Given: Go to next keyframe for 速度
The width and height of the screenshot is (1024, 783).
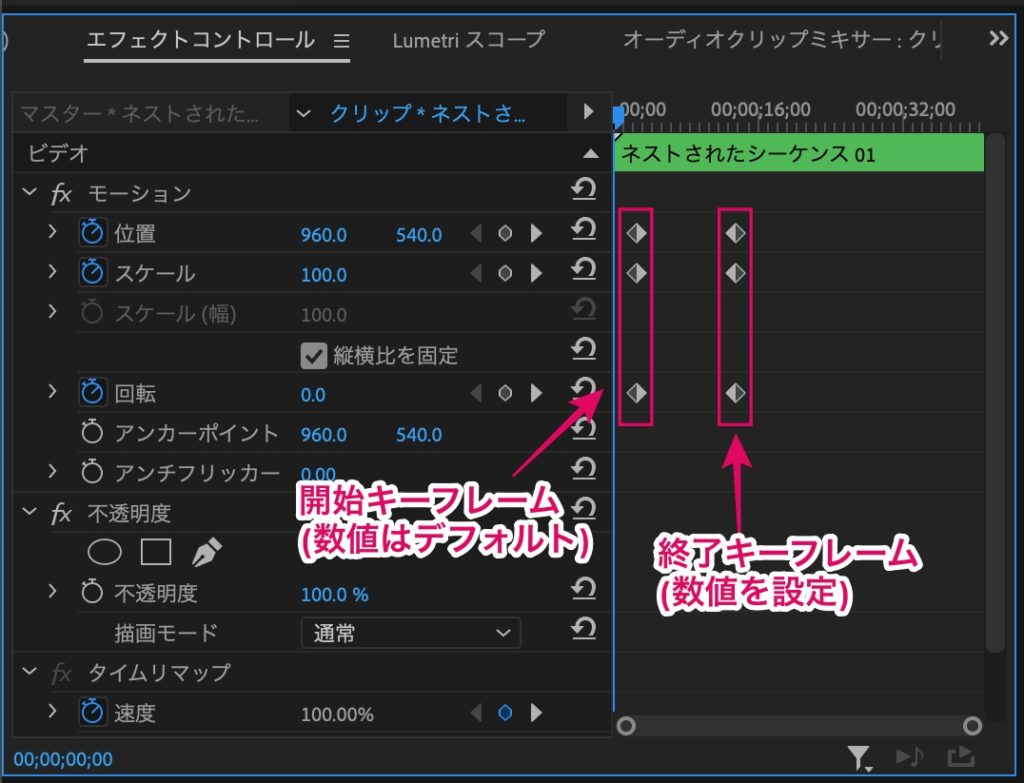Looking at the screenshot, I should coord(536,712).
